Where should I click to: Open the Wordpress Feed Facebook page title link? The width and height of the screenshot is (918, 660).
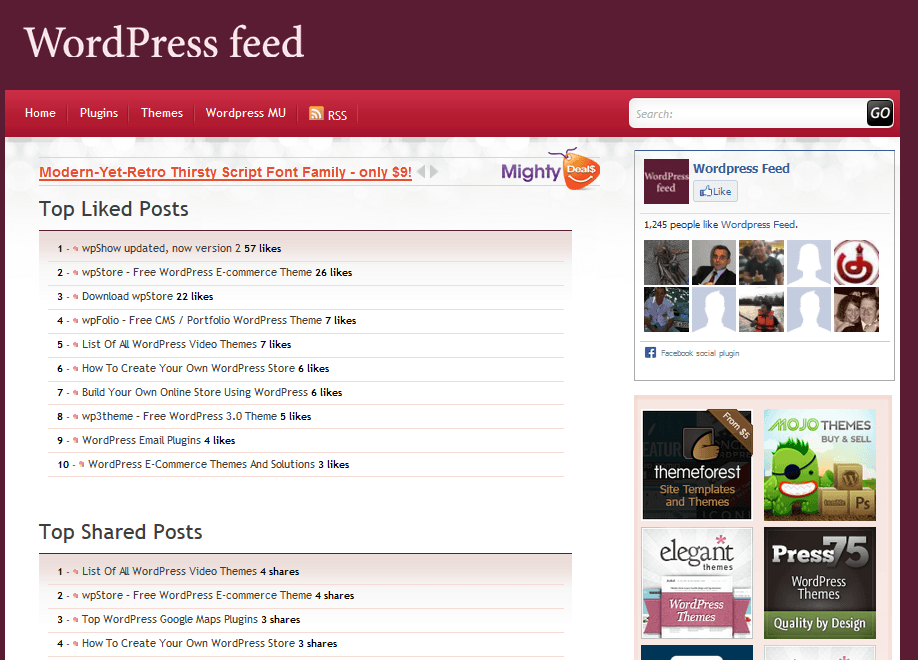coord(741,169)
